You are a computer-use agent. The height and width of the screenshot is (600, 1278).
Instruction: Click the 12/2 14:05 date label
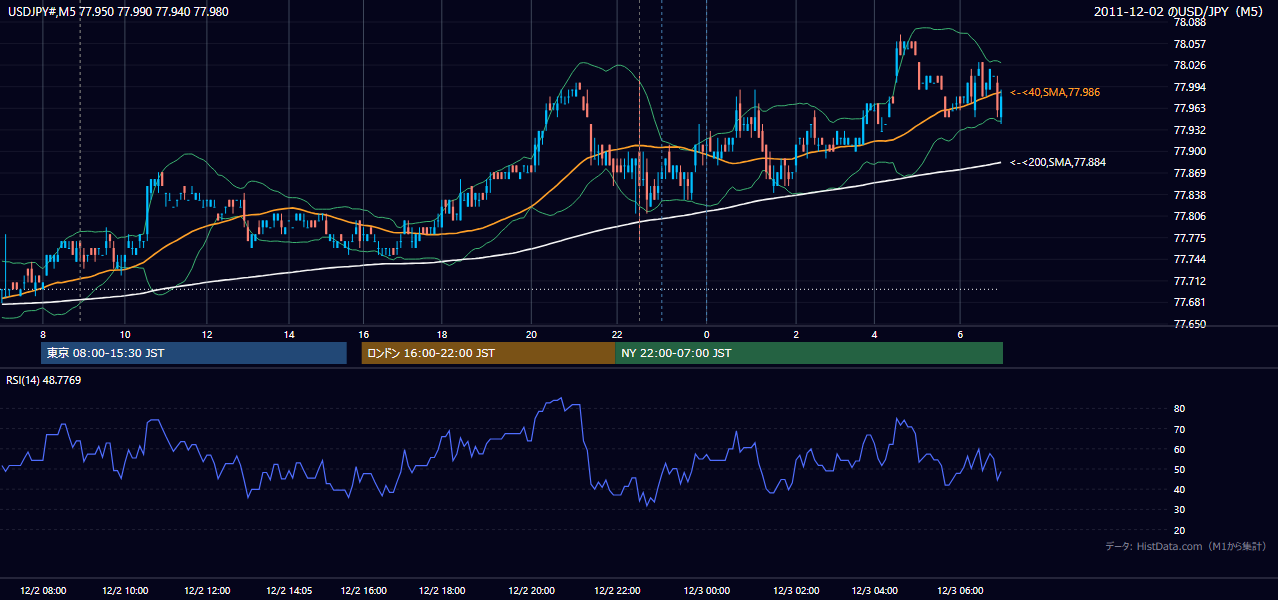tap(287, 591)
